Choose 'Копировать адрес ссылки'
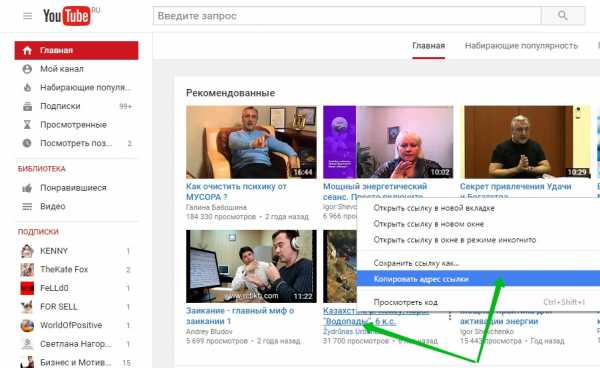 click(x=478, y=279)
